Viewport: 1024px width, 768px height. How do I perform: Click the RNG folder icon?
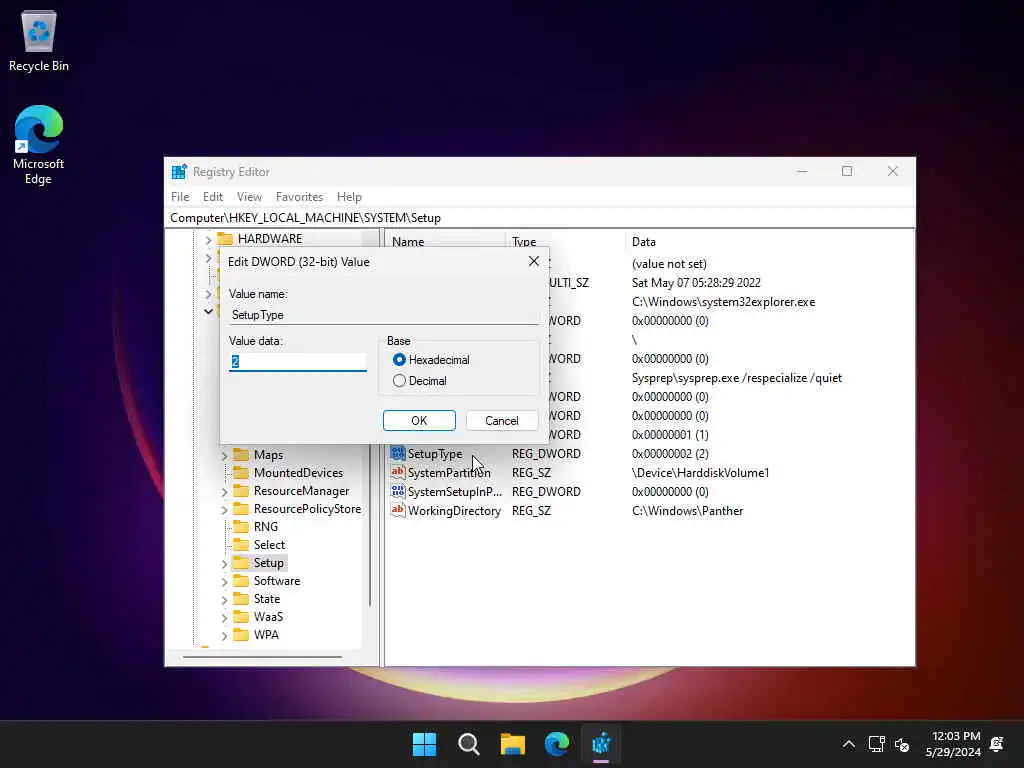[241, 526]
